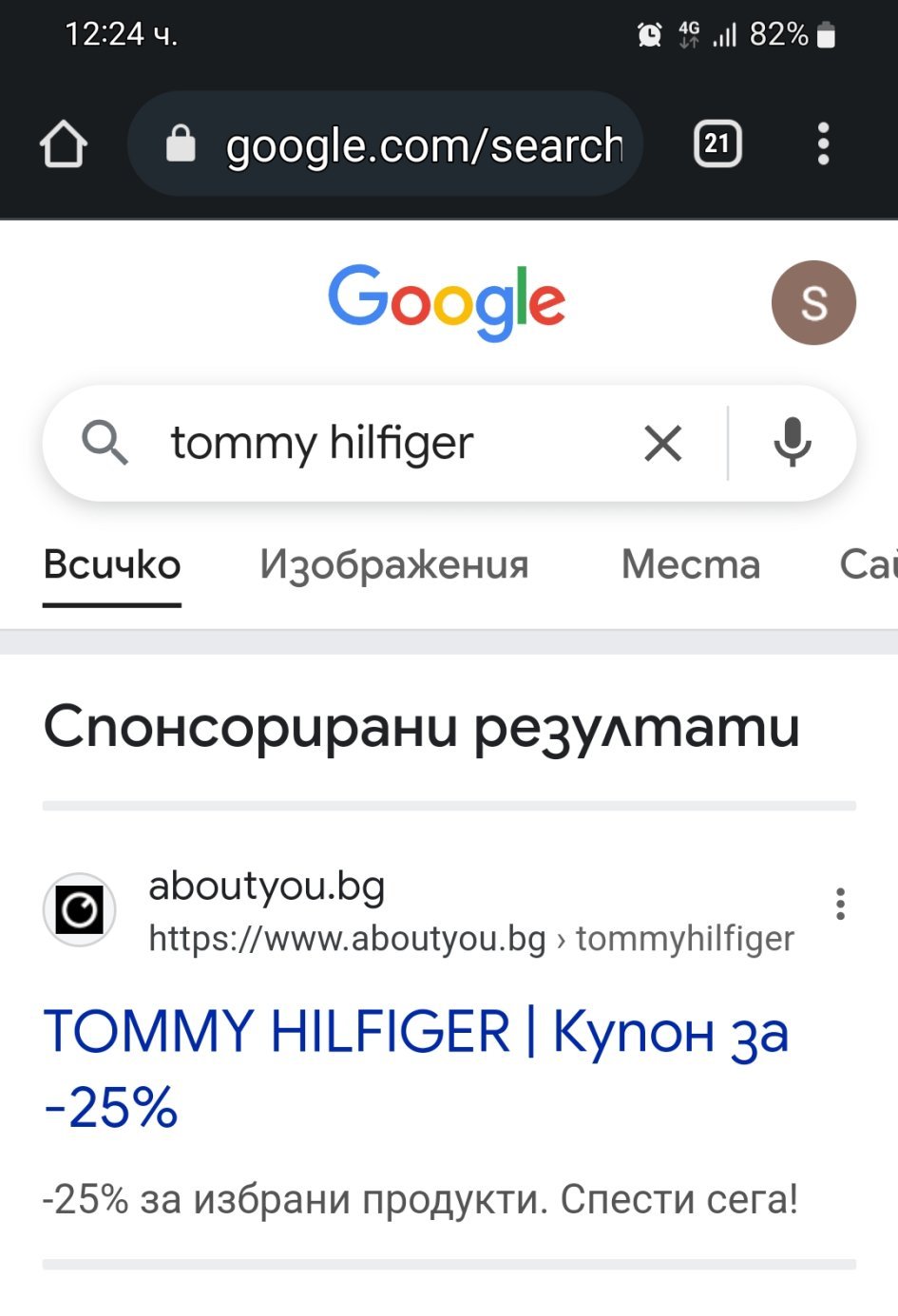
Task: Open the S account profile avatar
Action: click(x=813, y=302)
